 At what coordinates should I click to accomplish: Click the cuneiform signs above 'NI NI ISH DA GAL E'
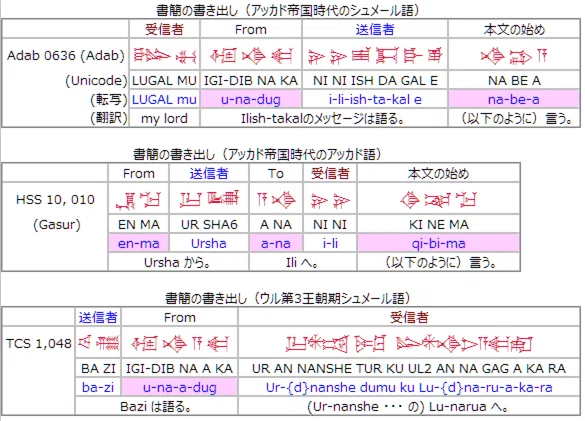(x=375, y=56)
